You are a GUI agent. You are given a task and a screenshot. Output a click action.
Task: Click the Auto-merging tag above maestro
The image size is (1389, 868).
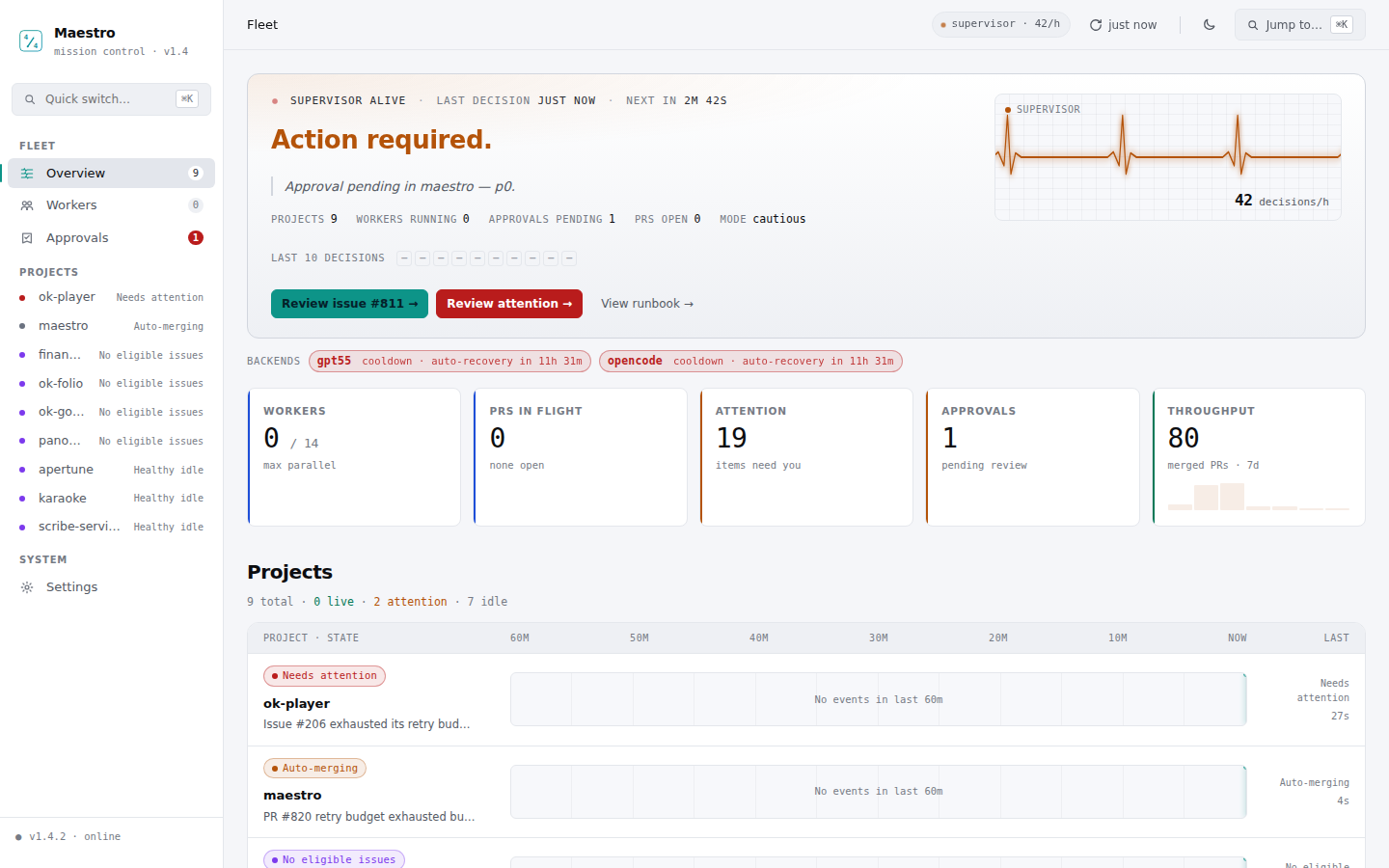coord(314,769)
